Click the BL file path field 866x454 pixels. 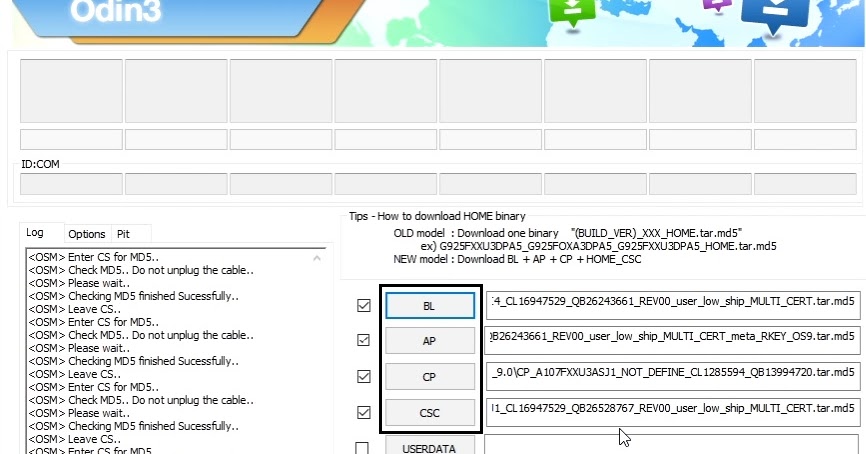pyautogui.click(x=673, y=305)
